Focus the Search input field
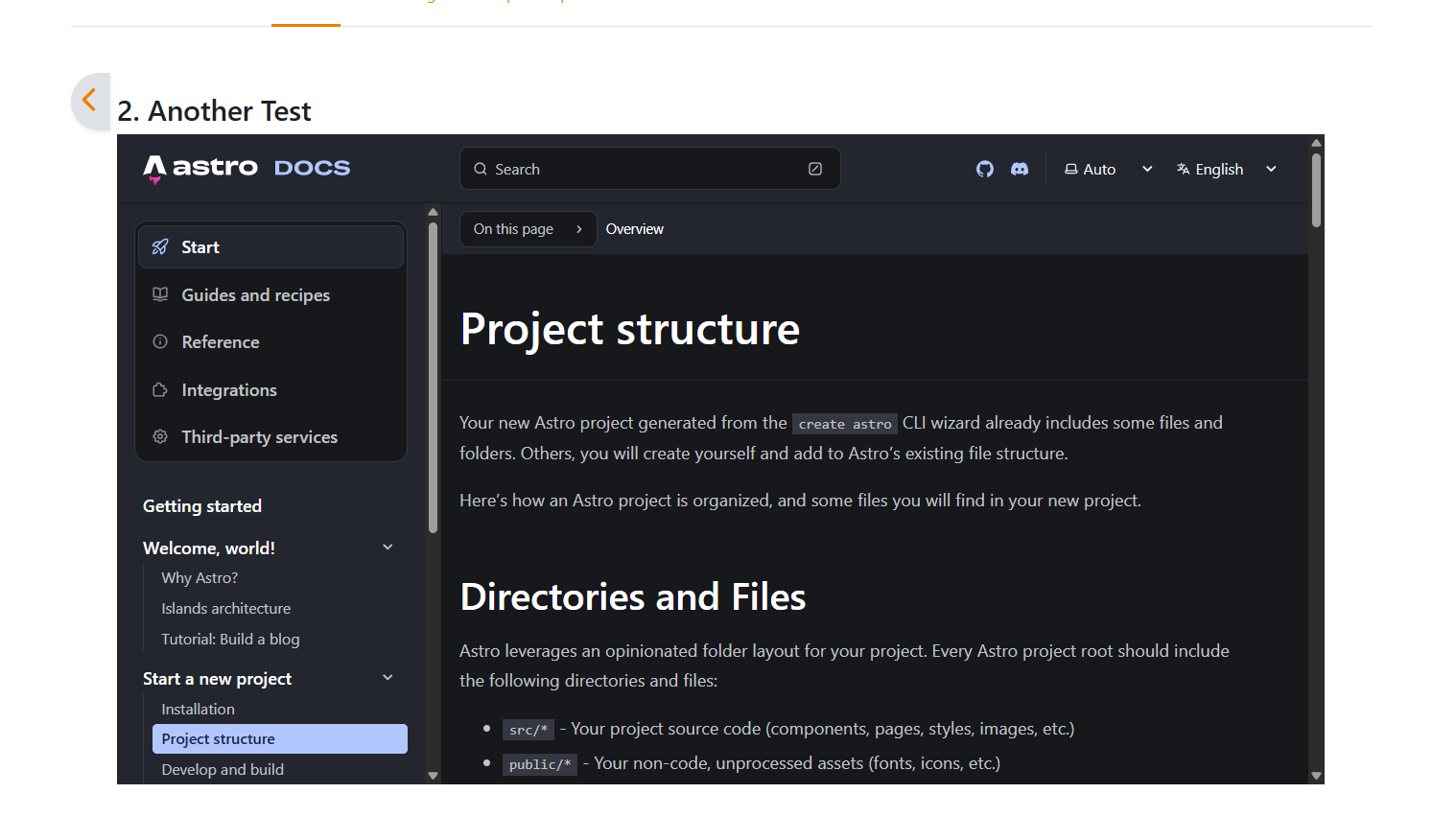The image size is (1456, 840). [x=650, y=169]
